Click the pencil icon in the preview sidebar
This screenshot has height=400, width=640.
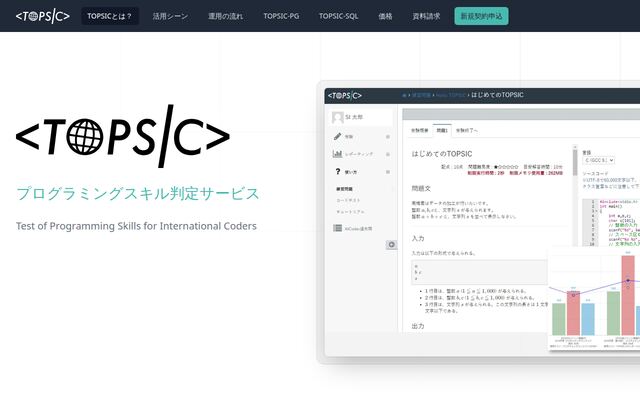(x=337, y=136)
